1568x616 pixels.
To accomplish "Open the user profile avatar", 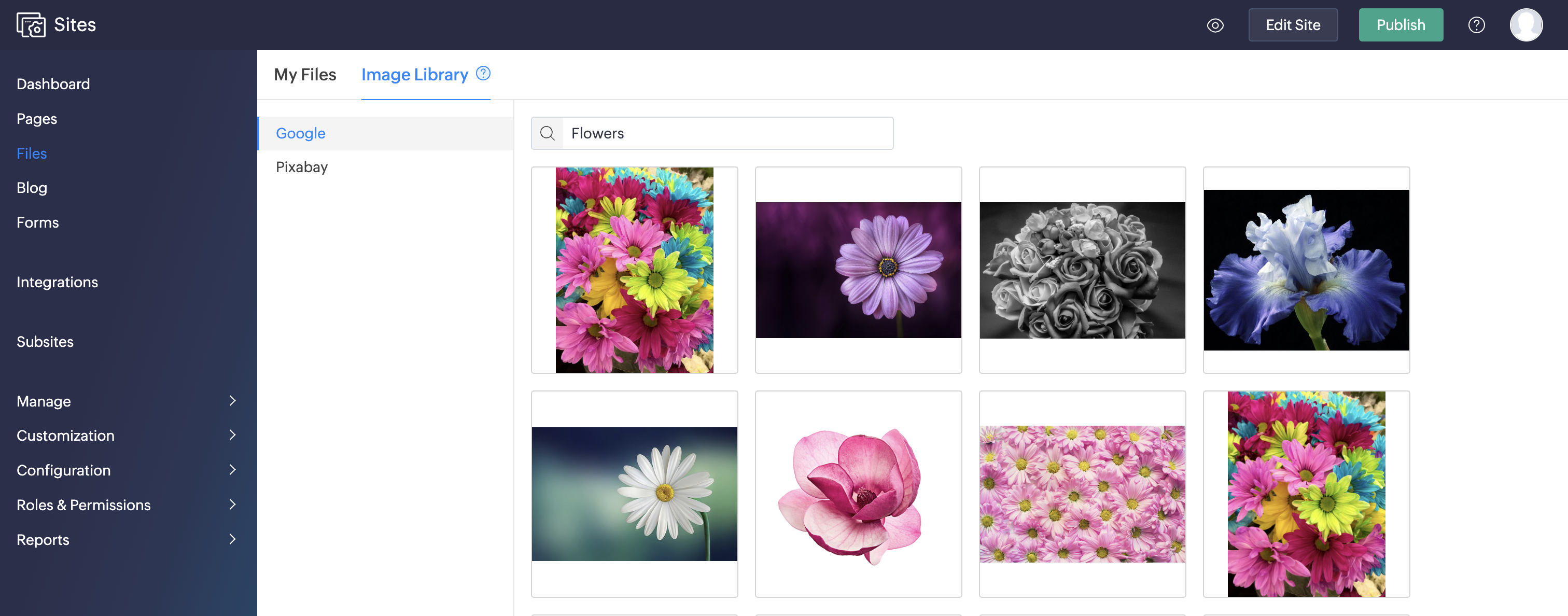I will tap(1525, 25).
